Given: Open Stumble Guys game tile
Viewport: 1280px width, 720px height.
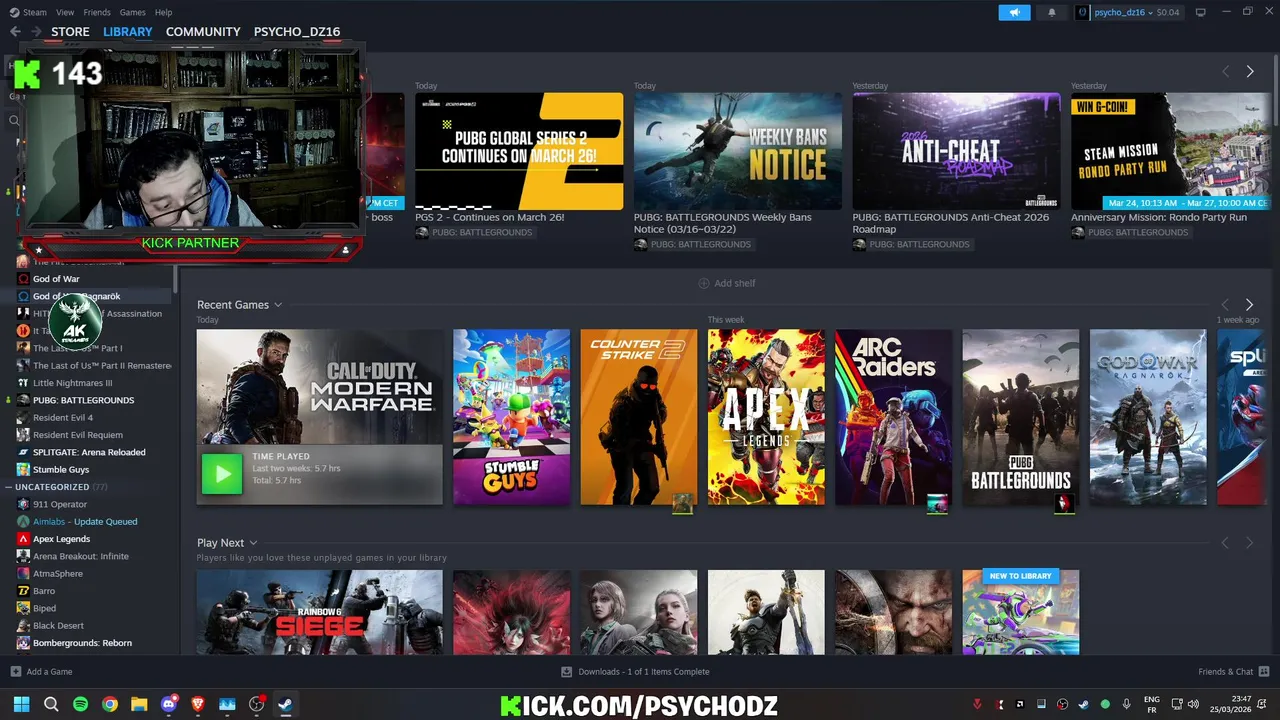Looking at the screenshot, I should [x=511, y=417].
